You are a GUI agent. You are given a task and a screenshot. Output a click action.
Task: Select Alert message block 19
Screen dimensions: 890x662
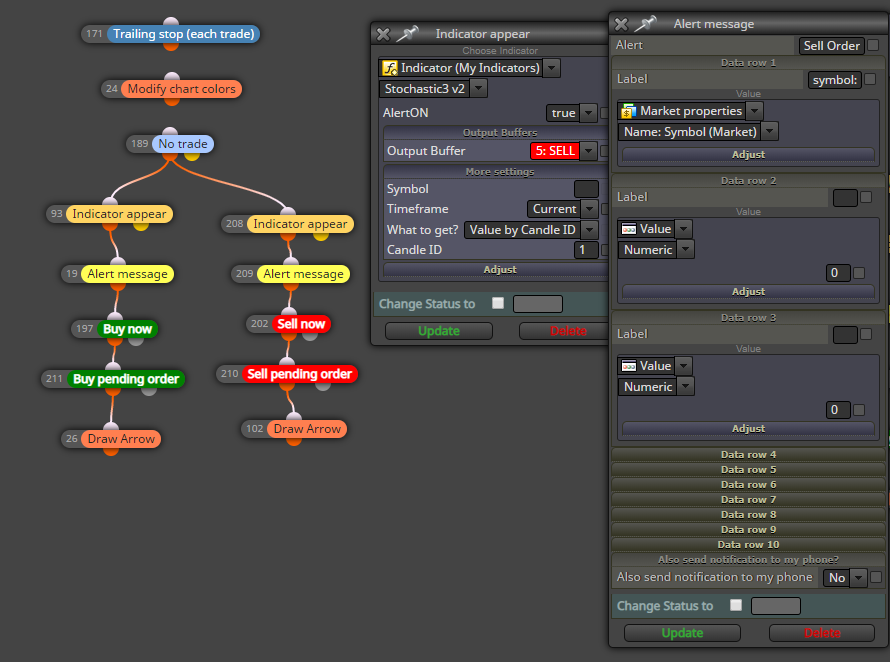127,274
